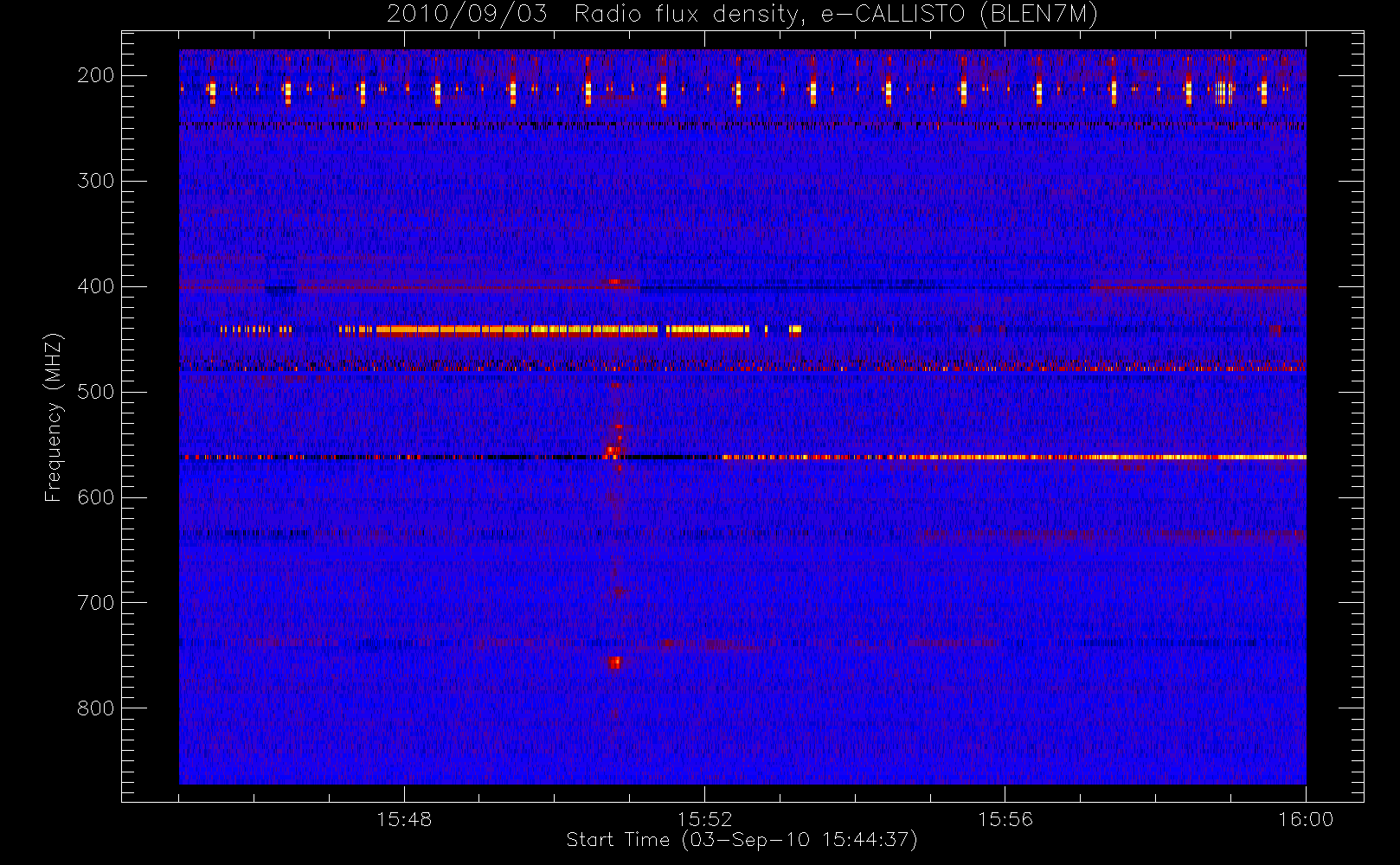Click the 800 frequency tick label
Image resolution: width=1400 pixels, height=865 pixels.
[96, 708]
